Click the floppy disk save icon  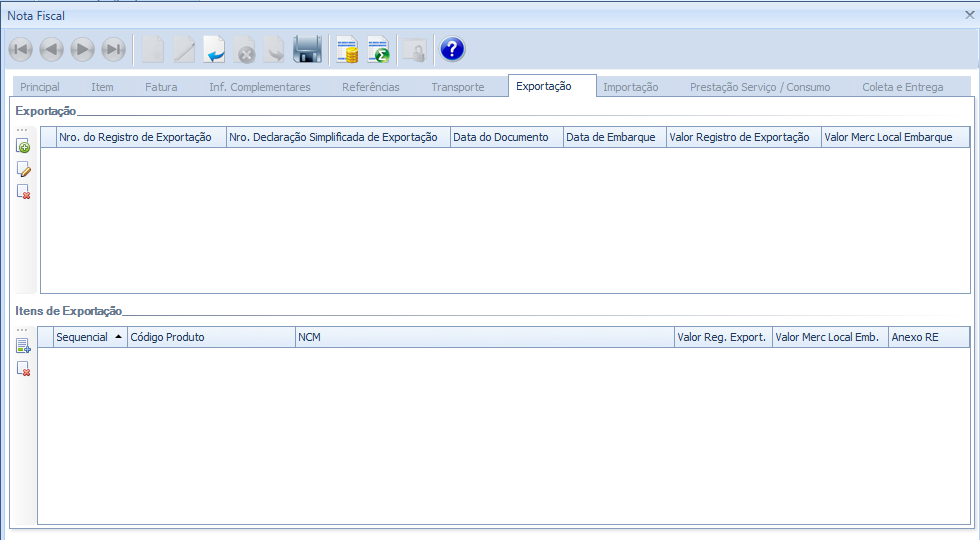click(307, 49)
